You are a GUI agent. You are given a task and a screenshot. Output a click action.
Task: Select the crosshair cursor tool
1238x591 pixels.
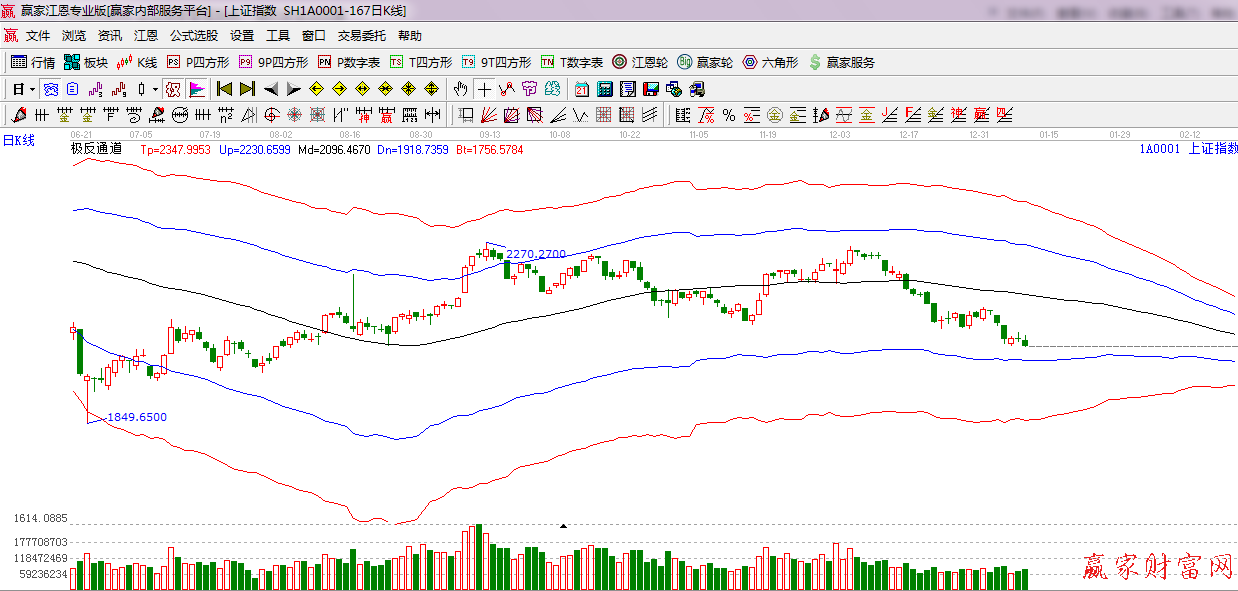[x=484, y=89]
